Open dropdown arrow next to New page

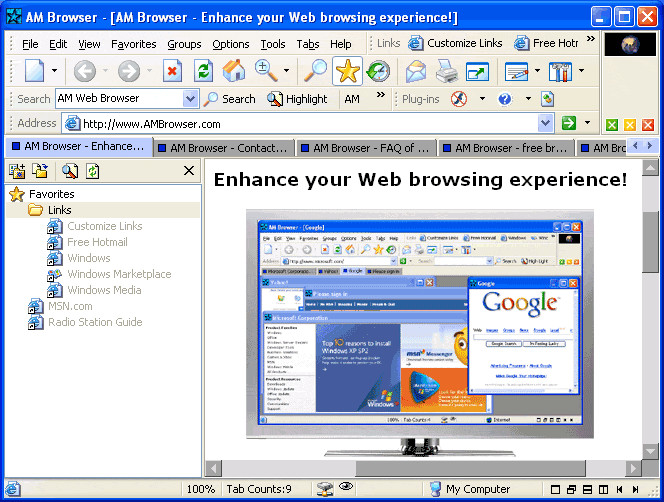(x=54, y=71)
